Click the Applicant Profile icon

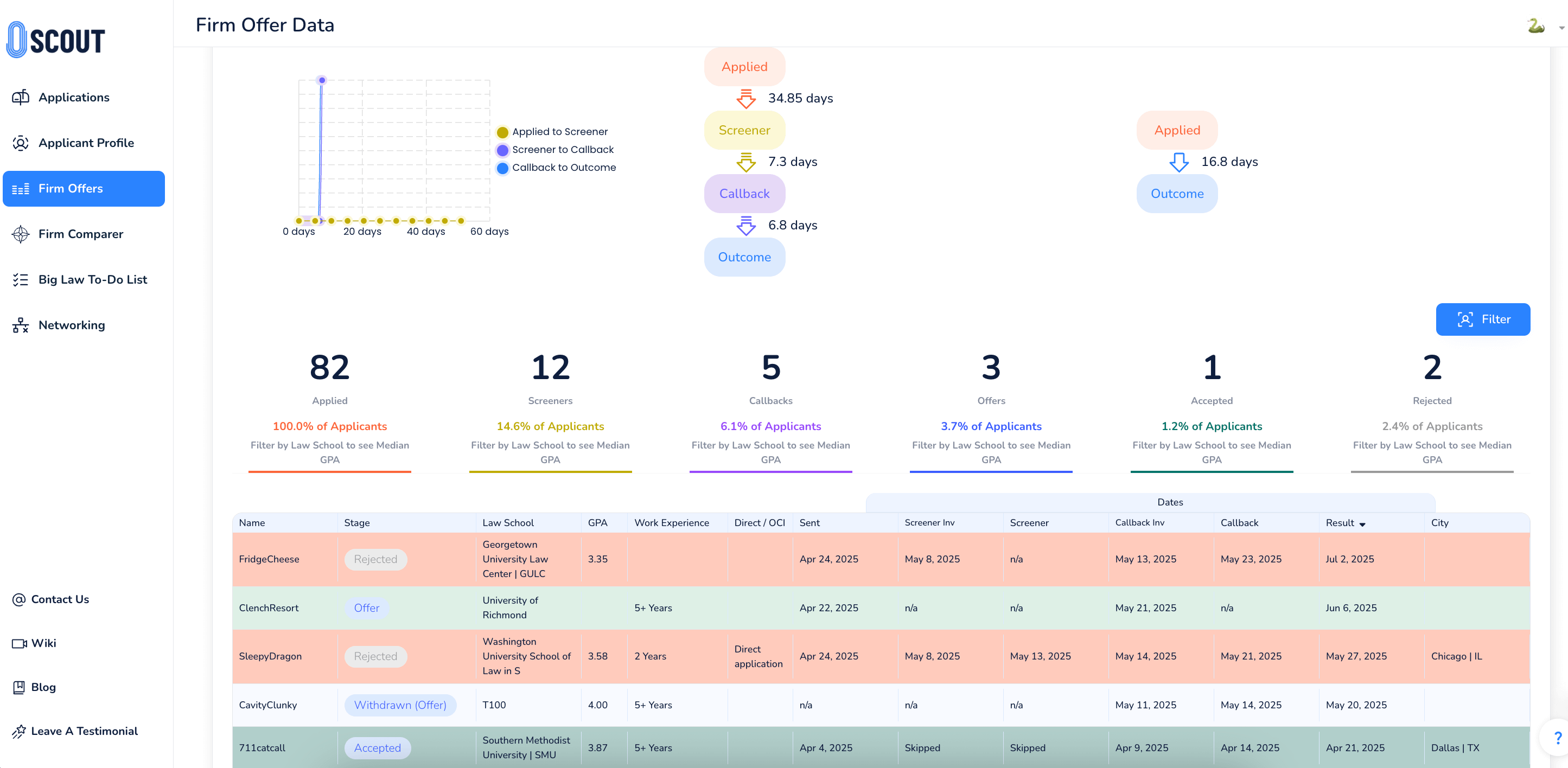[x=21, y=143]
